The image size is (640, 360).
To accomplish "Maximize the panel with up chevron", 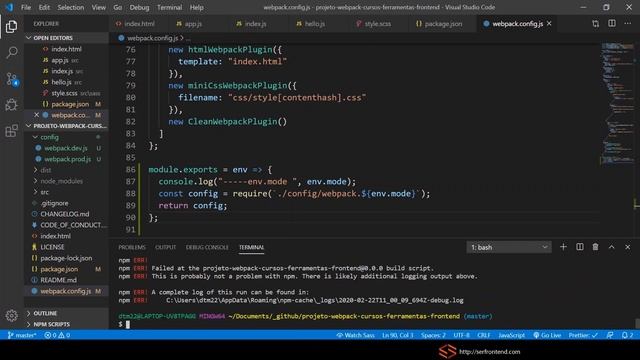I will click(x=611, y=247).
